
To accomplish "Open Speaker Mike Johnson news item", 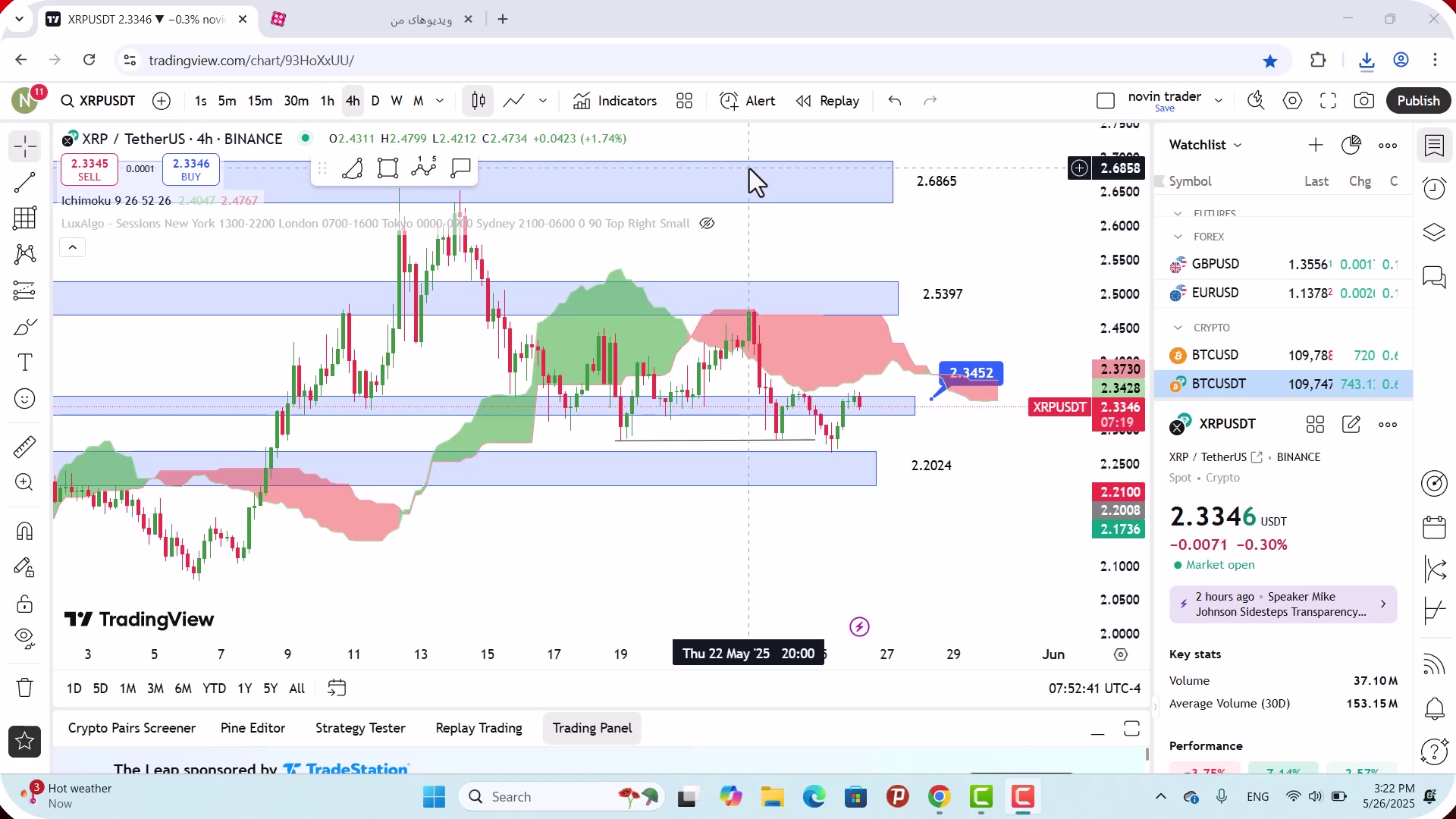I will pyautogui.click(x=1283, y=604).
